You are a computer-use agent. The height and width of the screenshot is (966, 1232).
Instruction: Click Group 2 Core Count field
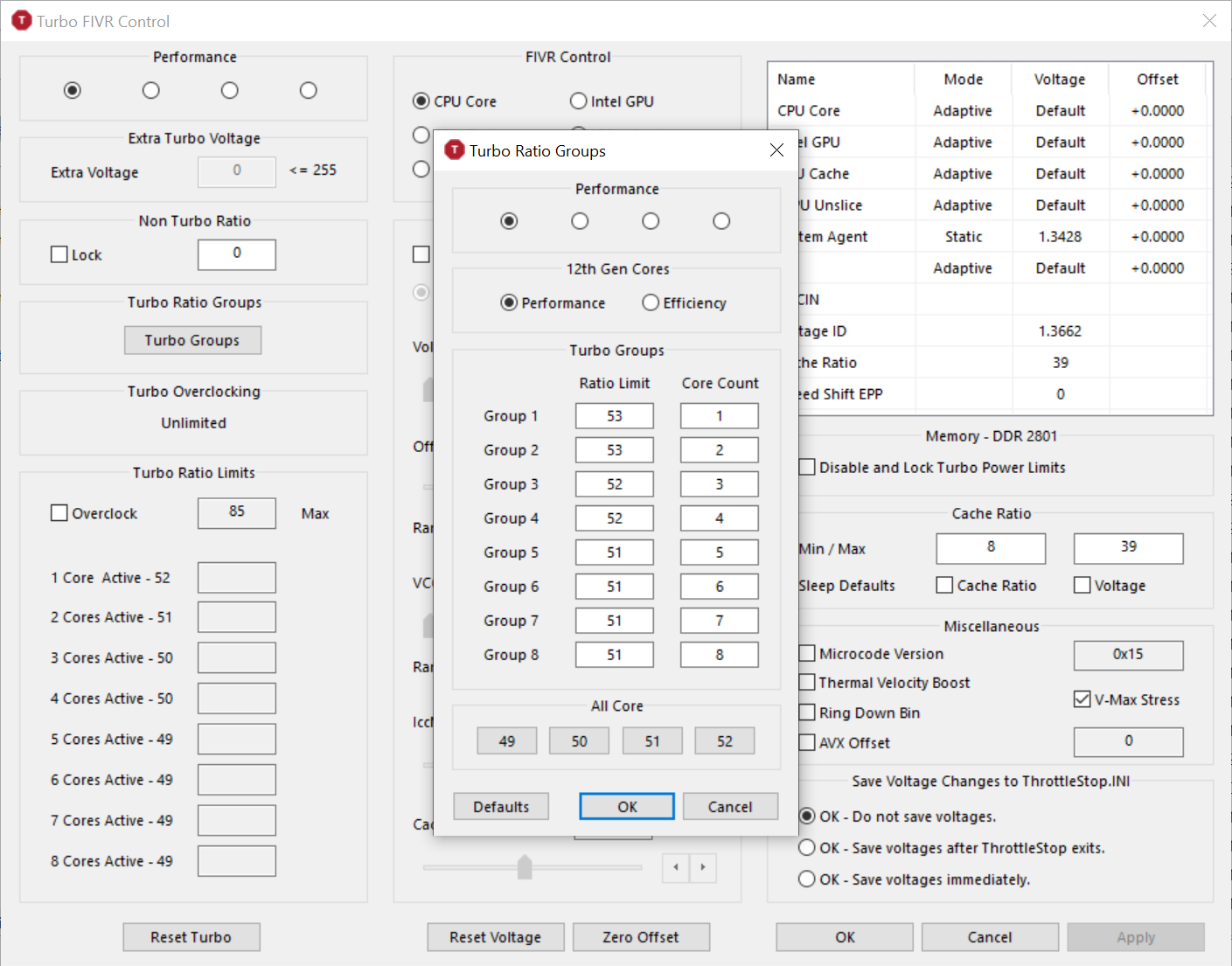720,450
